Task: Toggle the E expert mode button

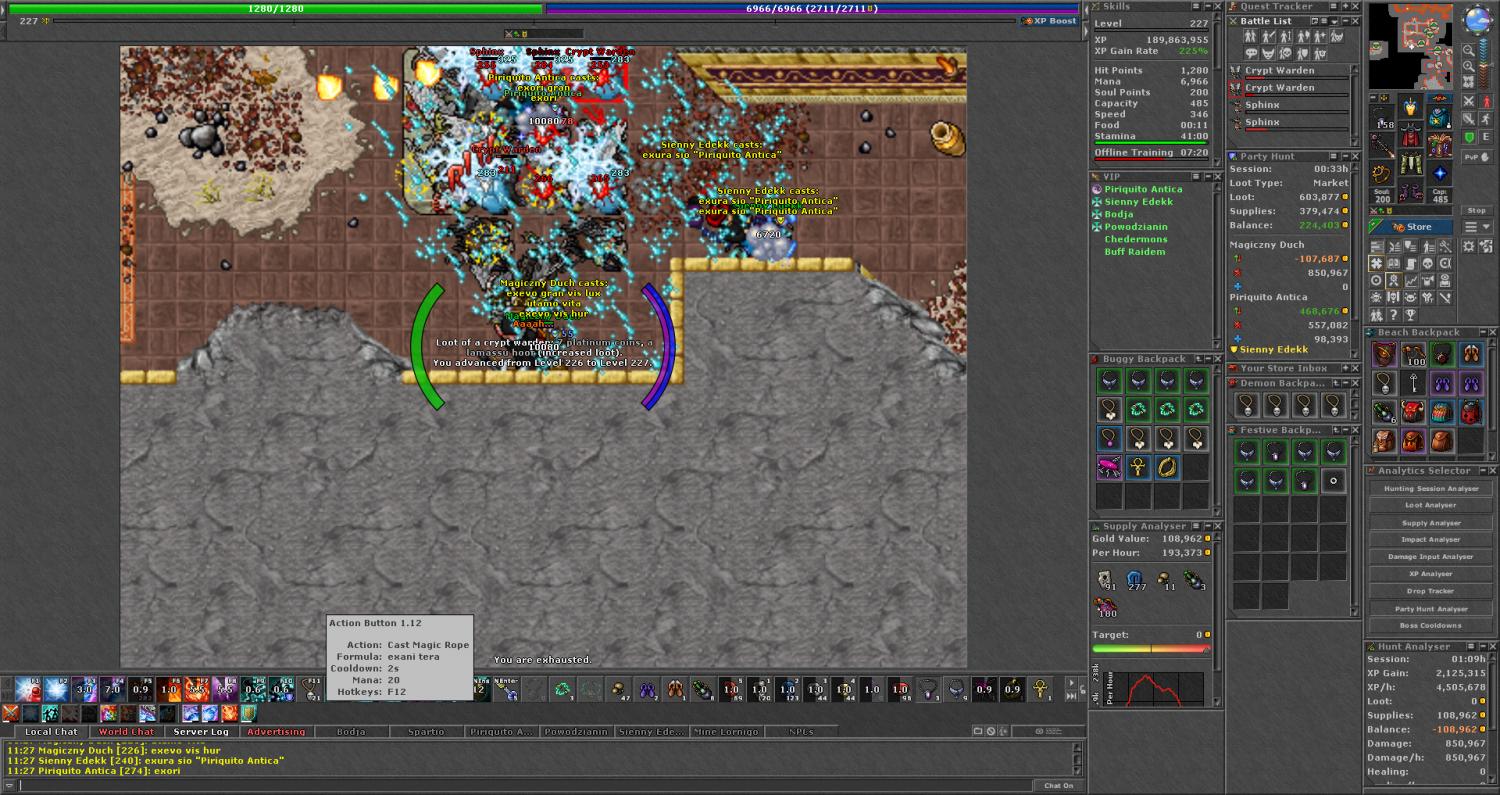Action: click(x=1486, y=136)
